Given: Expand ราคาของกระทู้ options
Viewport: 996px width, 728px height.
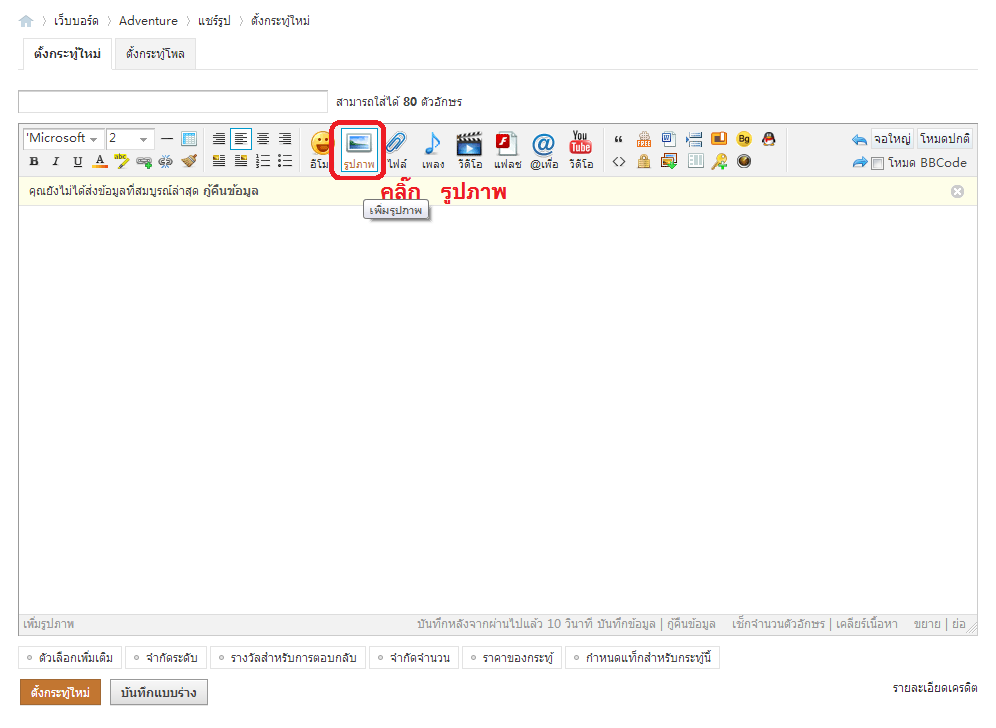Looking at the screenshot, I should tap(512, 658).
